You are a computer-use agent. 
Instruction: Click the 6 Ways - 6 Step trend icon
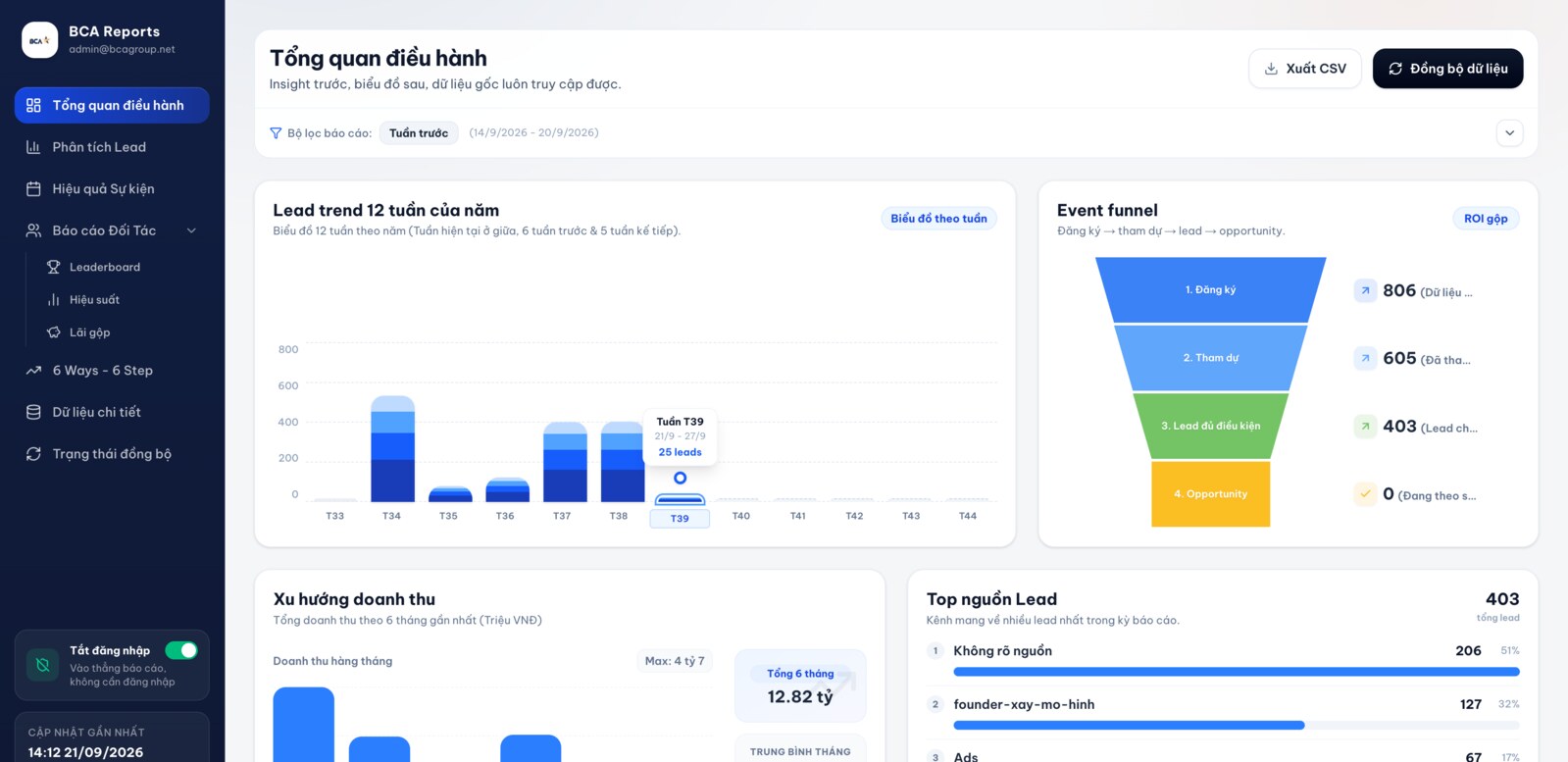33,371
